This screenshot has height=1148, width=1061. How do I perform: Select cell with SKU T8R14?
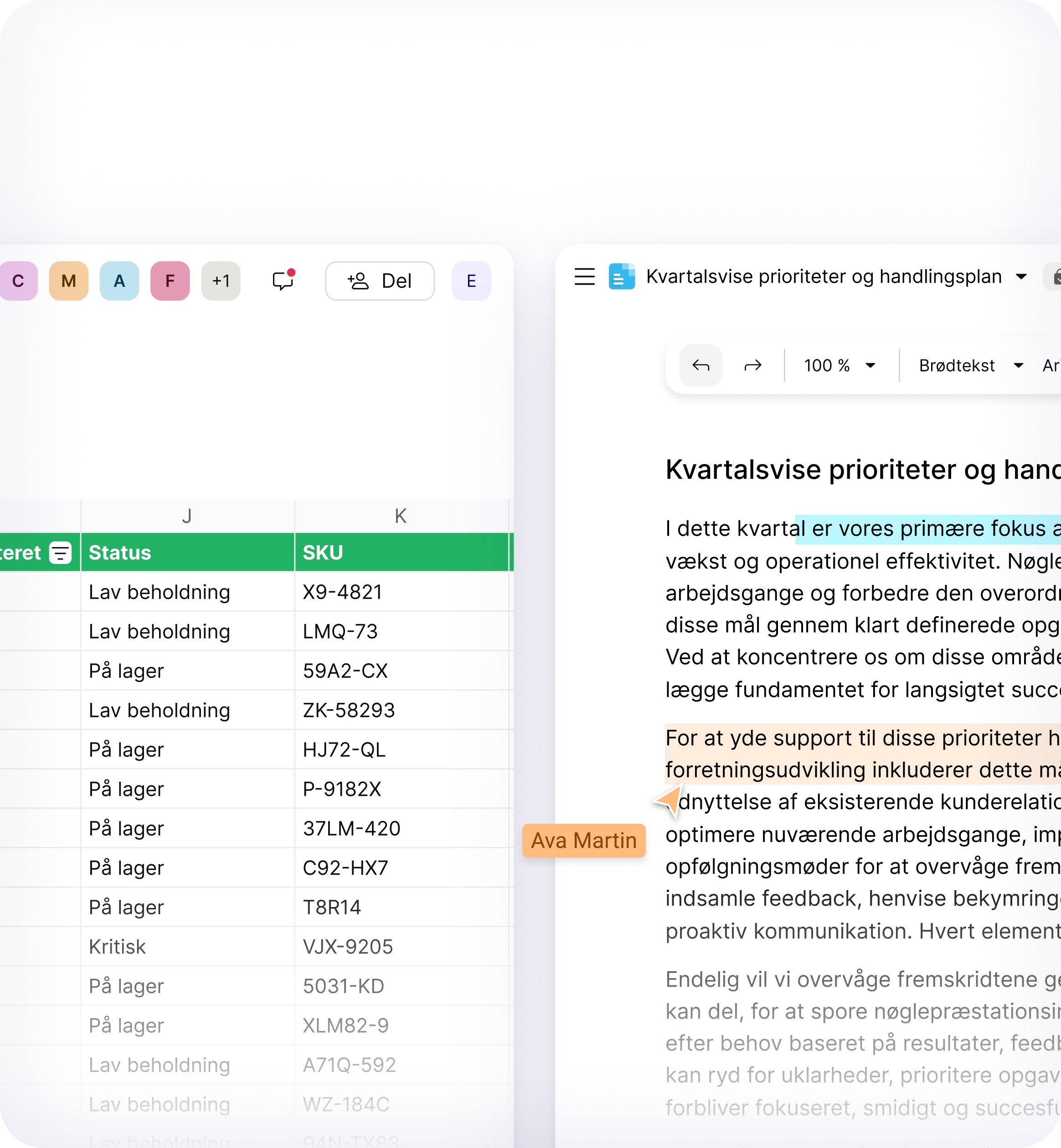point(402,907)
